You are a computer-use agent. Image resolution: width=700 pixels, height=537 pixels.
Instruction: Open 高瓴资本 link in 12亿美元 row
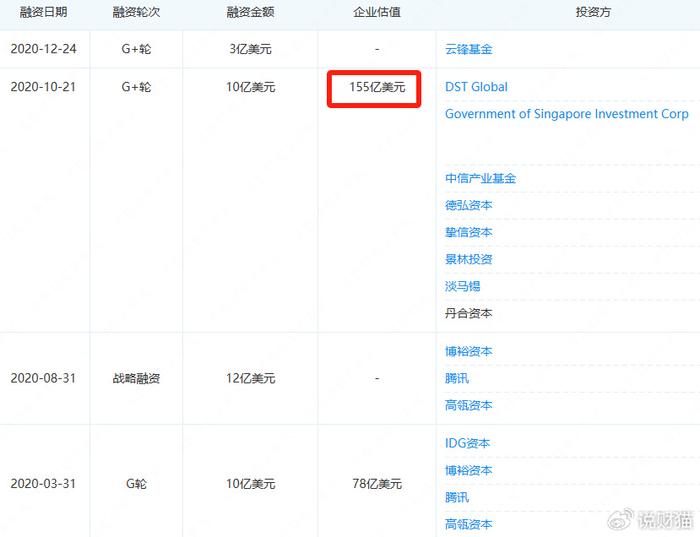pyautogui.click(x=468, y=405)
